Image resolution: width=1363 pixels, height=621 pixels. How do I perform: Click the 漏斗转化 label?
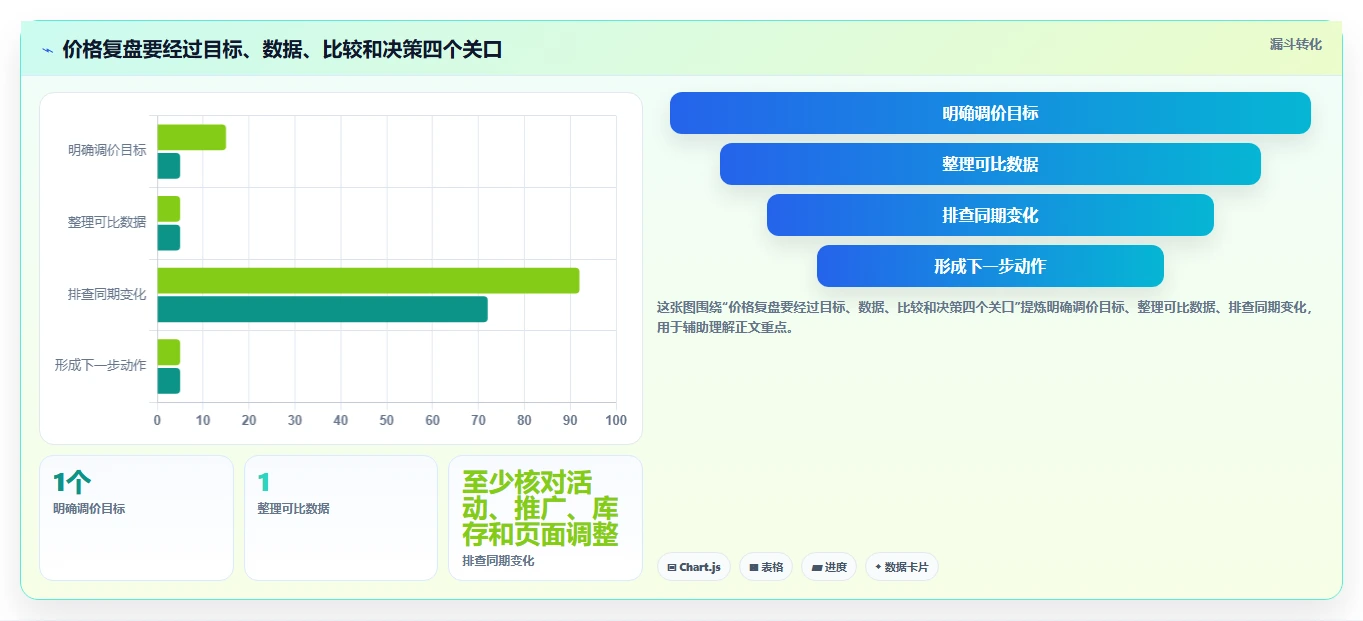(x=1295, y=44)
